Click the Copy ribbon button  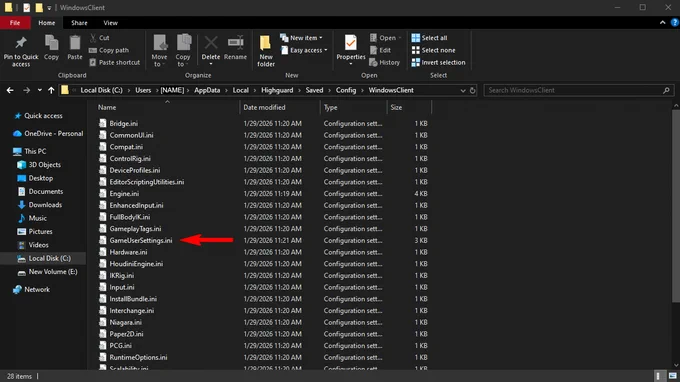(51, 47)
